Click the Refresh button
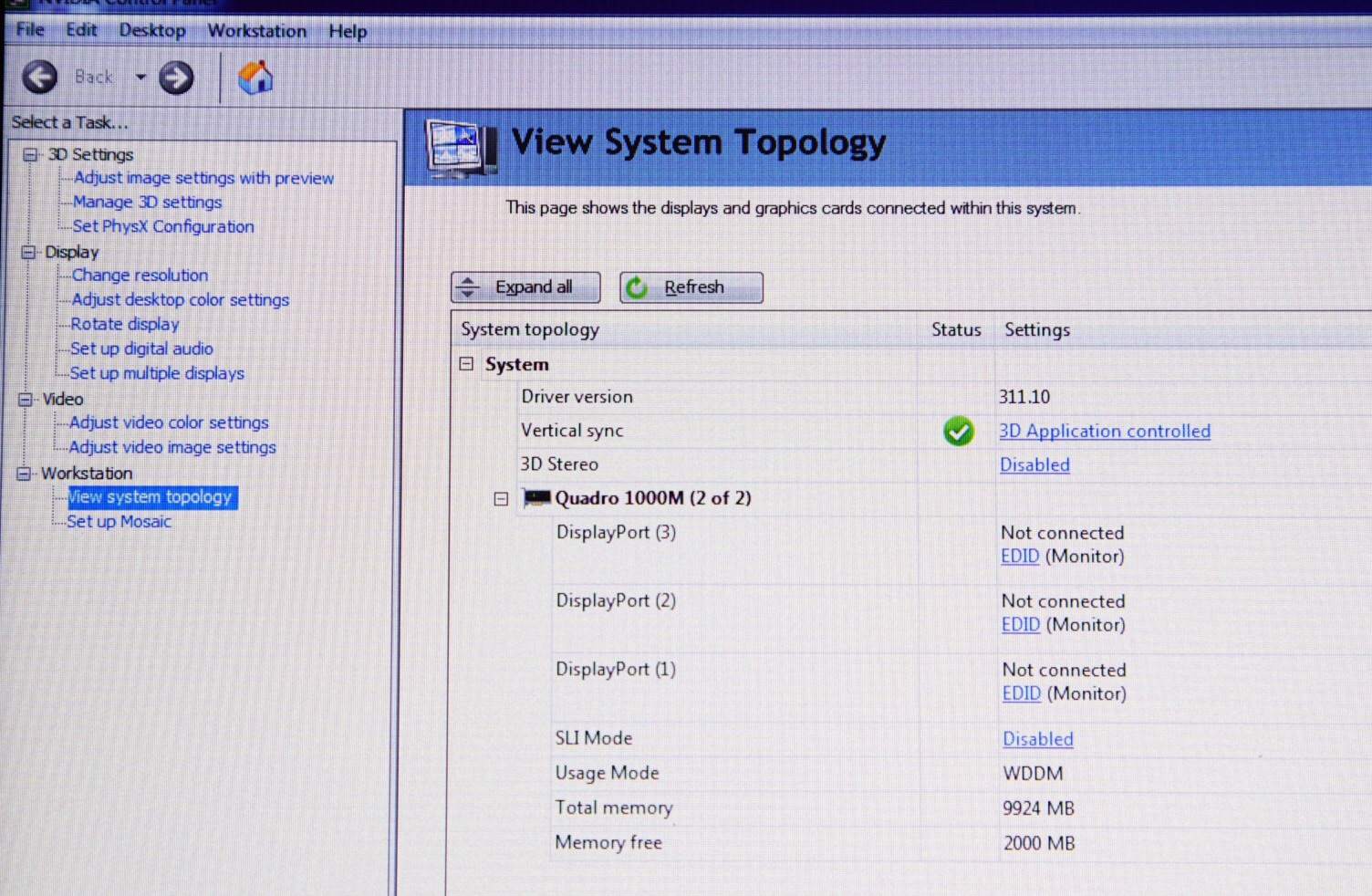 click(691, 287)
